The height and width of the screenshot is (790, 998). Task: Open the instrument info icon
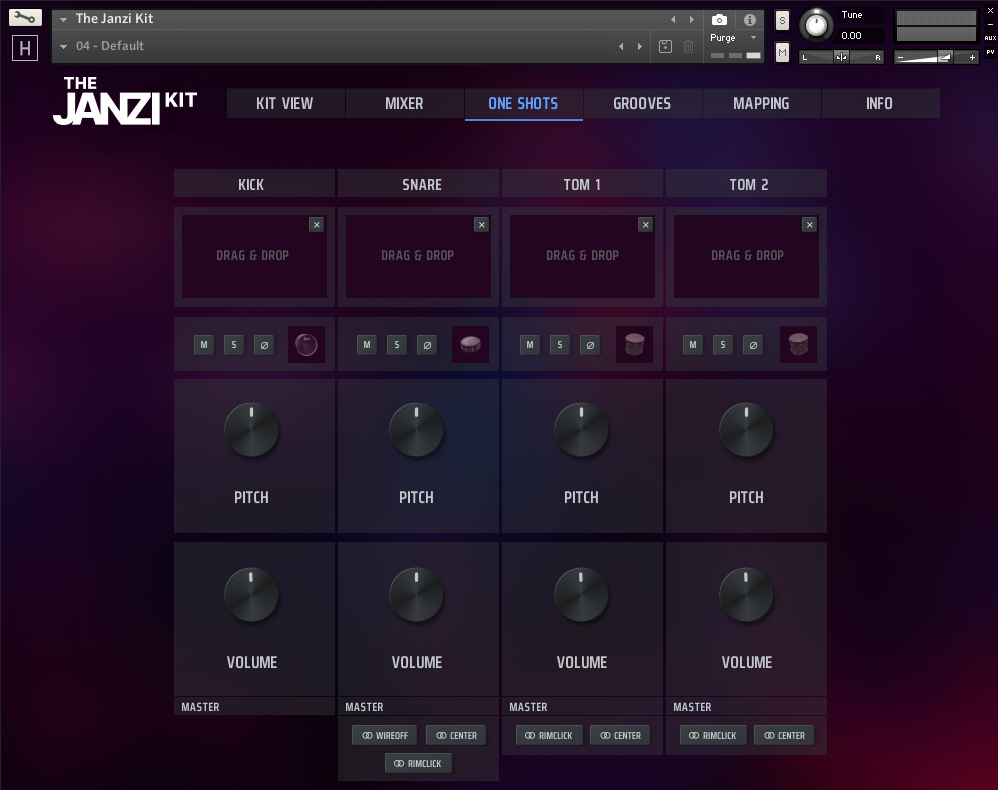click(750, 19)
